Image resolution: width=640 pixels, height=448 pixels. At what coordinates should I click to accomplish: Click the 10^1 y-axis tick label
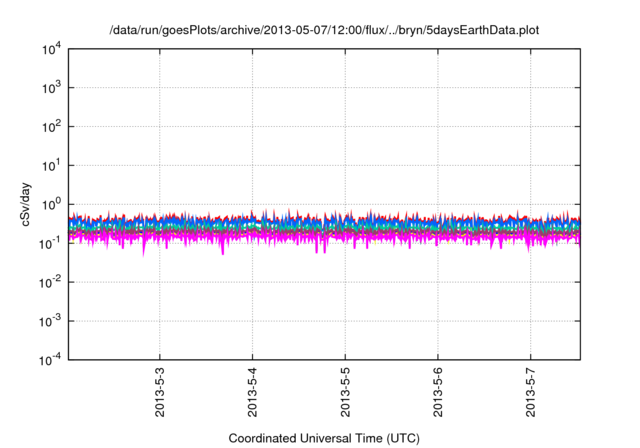(51, 166)
